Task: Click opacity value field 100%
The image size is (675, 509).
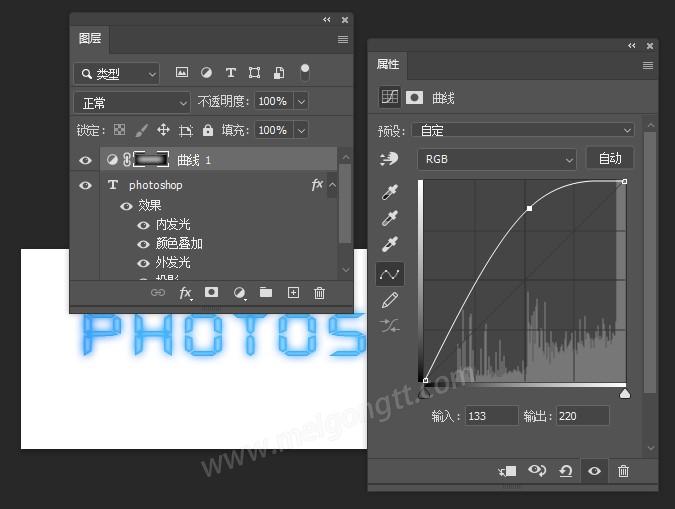Action: [273, 101]
